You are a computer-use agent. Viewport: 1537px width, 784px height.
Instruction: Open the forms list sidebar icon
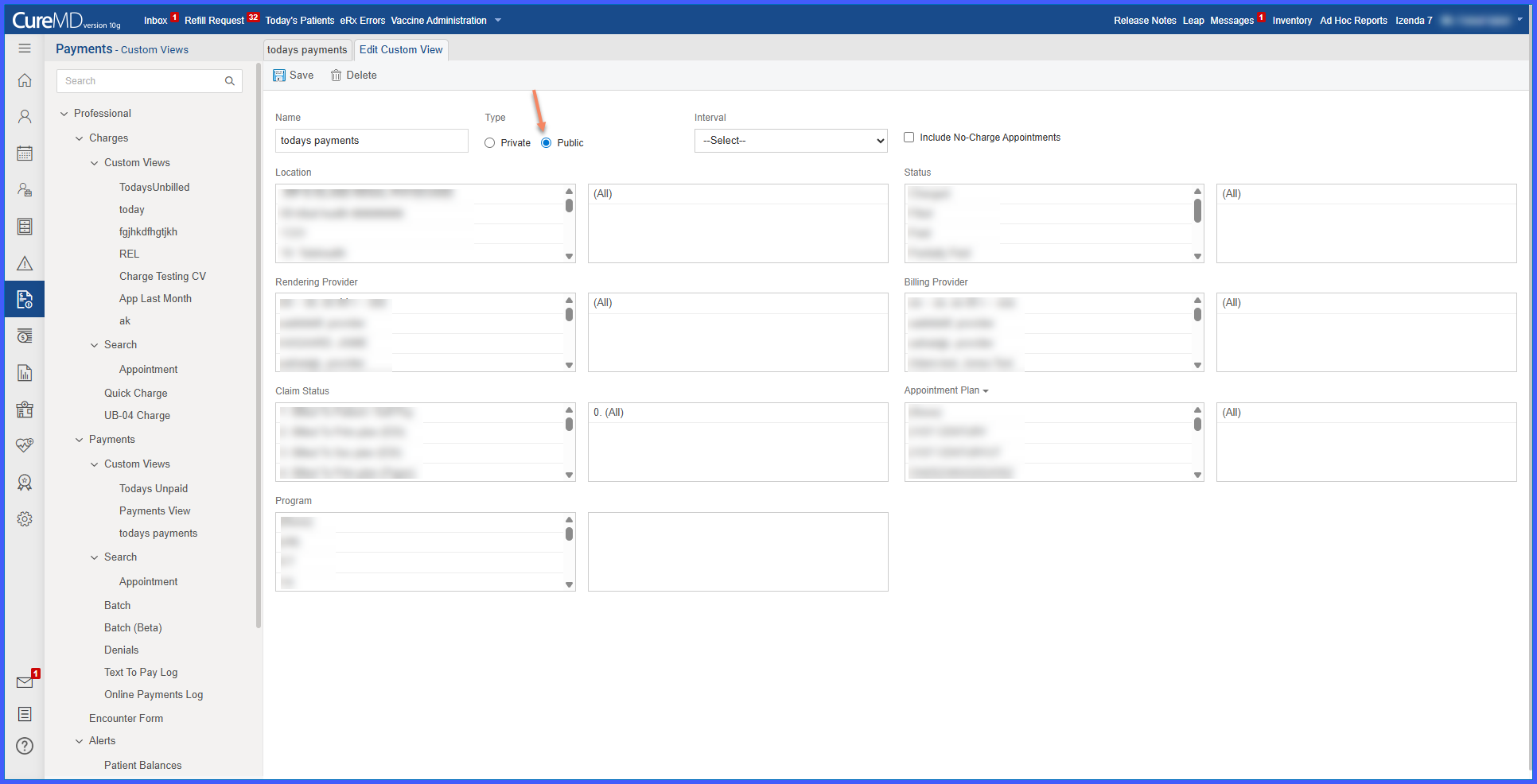tap(25, 227)
